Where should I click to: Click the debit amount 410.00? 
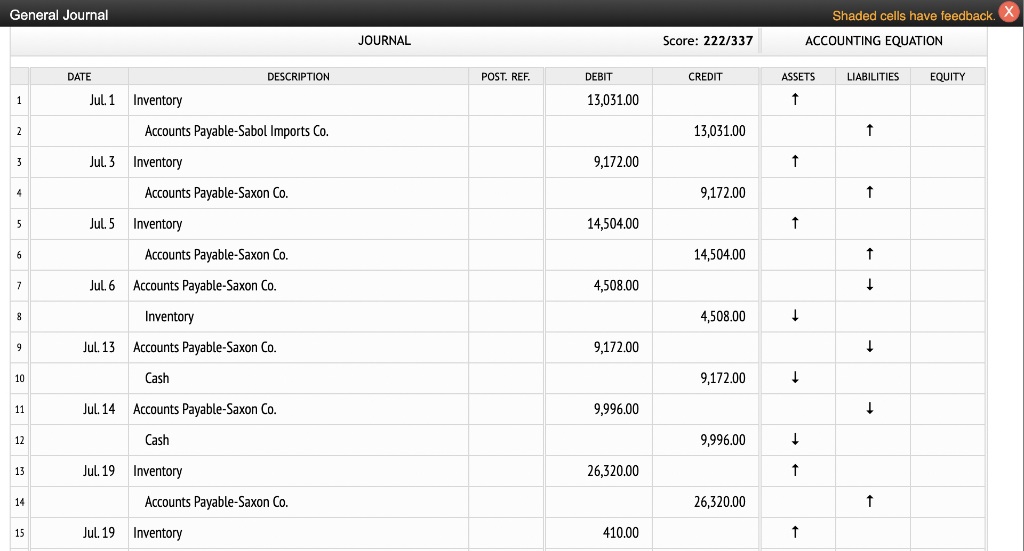pyautogui.click(x=620, y=532)
